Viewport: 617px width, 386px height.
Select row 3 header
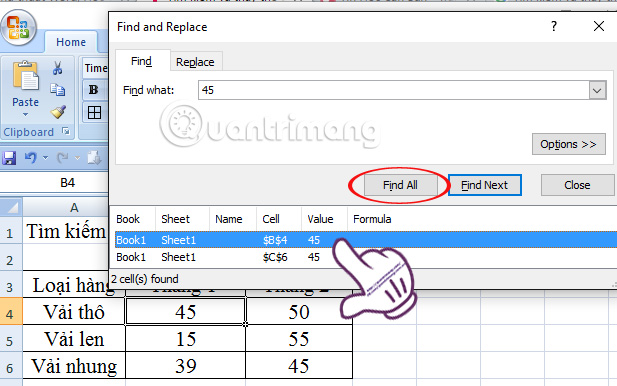pos(11,285)
